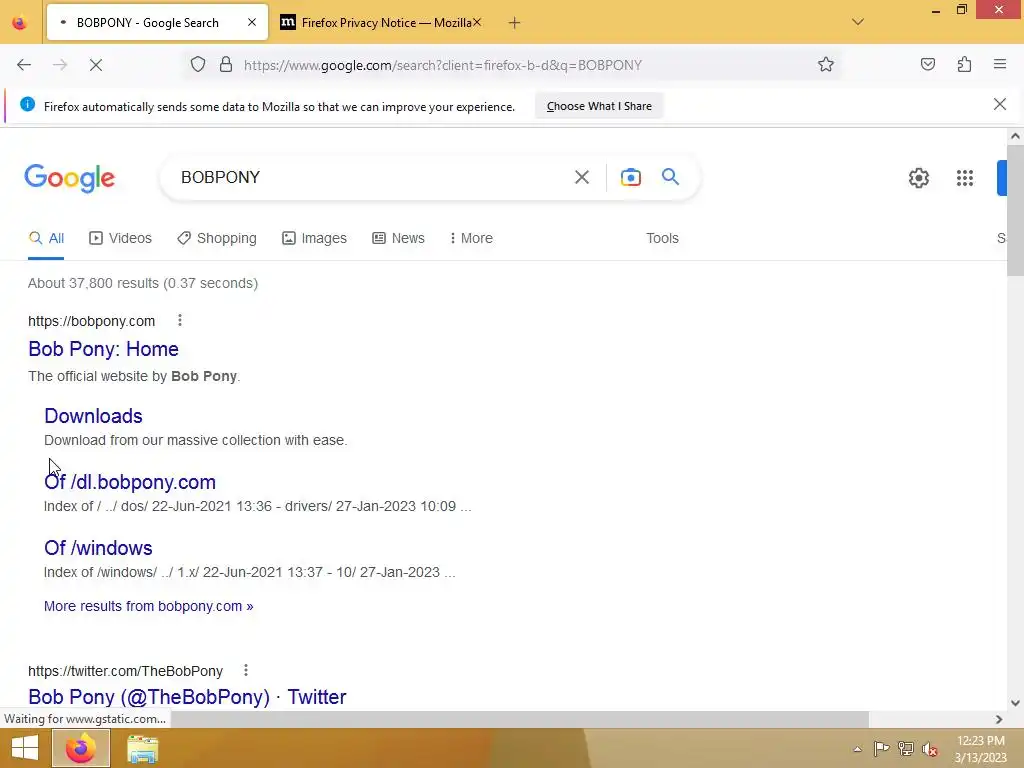
Task: Open the Of /windows sitelink
Action: point(98,548)
